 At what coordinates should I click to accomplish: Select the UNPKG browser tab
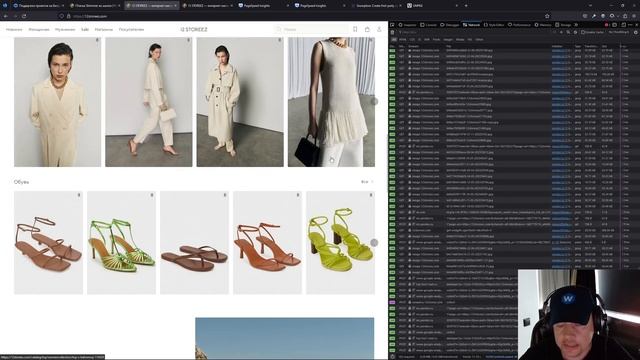433,6
